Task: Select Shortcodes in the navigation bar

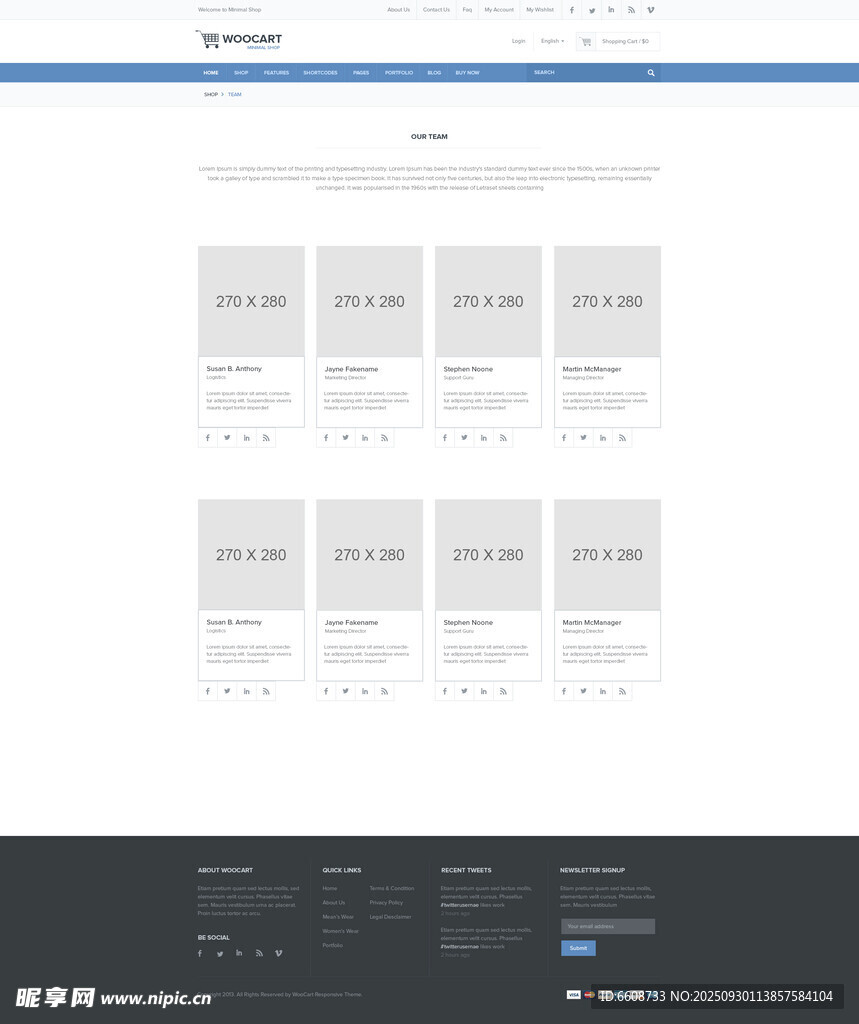Action: click(x=320, y=73)
